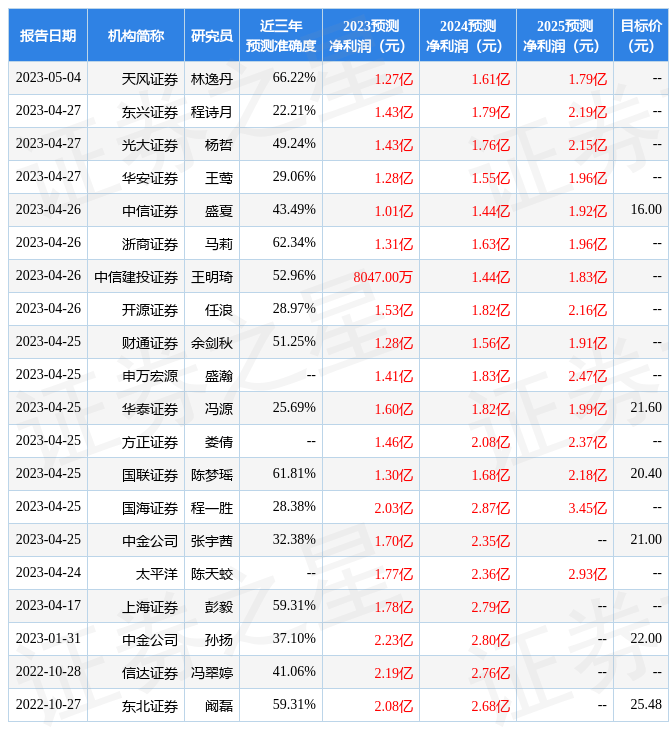This screenshot has height=730, width=669.
Task: Click the 2025预测净利润 column header
Action: tap(565, 36)
